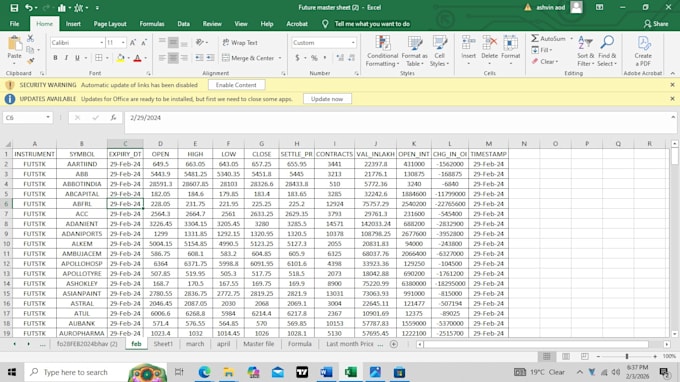Click Insert Function fx icon
This screenshot has height=382, width=680.
pos(113,118)
